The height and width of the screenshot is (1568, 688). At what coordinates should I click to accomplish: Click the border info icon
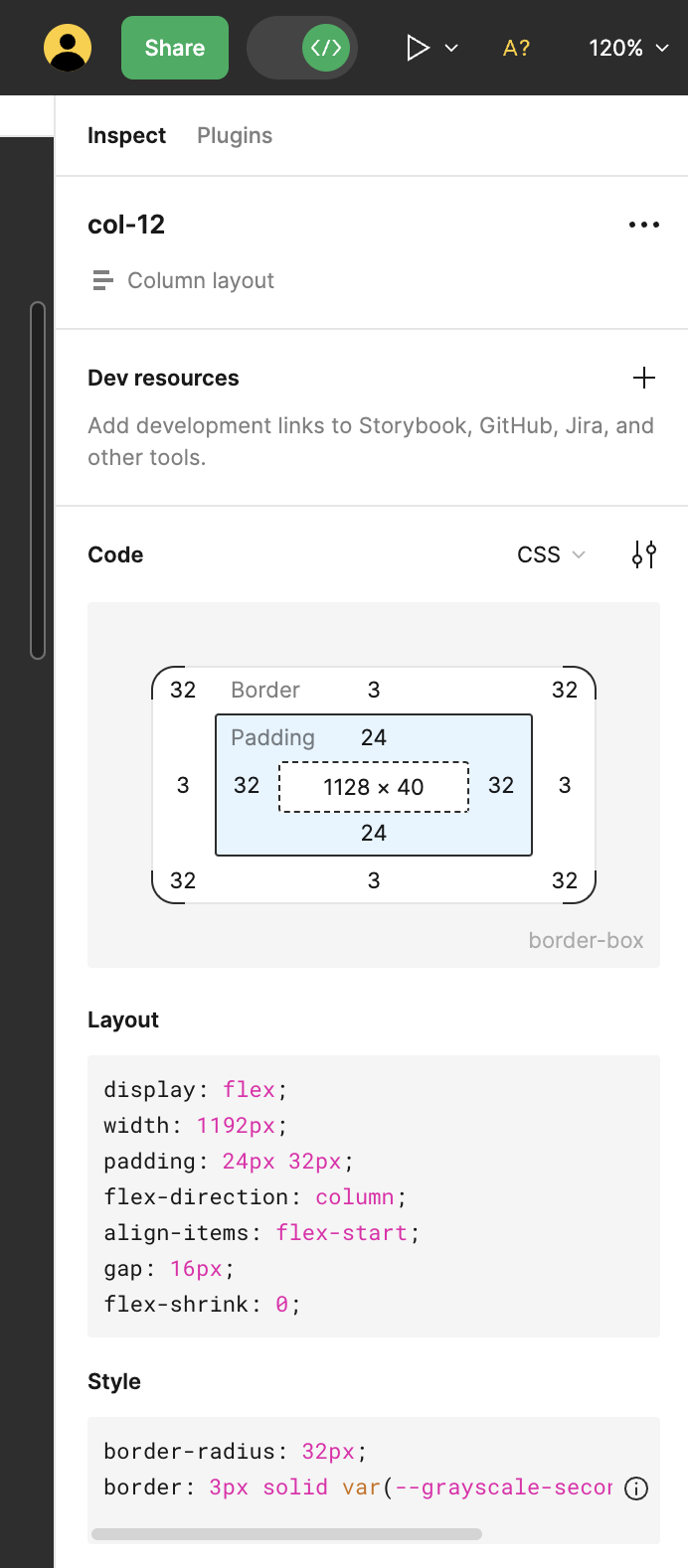click(636, 1488)
